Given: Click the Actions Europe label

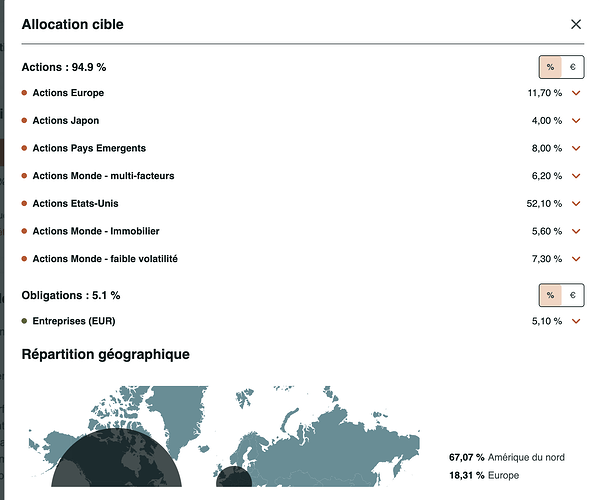Looking at the screenshot, I should pos(68,93).
